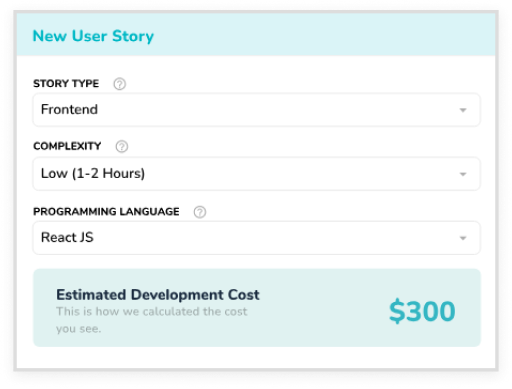Image resolution: width=512 pixels, height=389 pixels.
Task: Click 'This is how we calculated' text
Action: (128, 311)
